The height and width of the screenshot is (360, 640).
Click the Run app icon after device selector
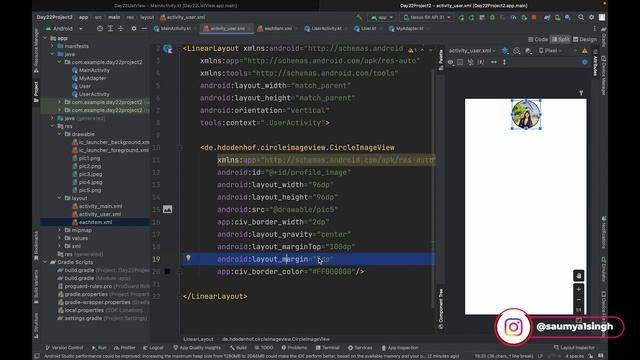(x=461, y=18)
